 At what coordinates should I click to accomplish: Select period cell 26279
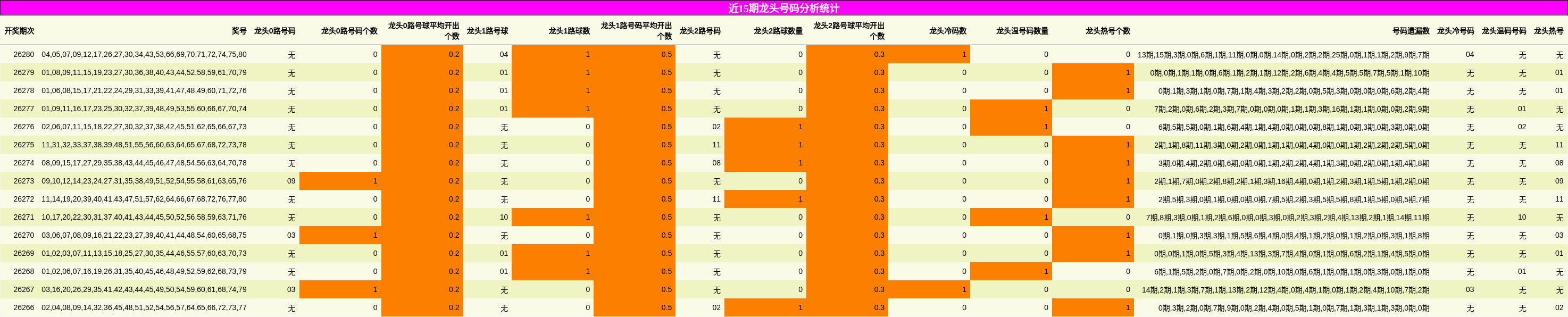point(24,72)
